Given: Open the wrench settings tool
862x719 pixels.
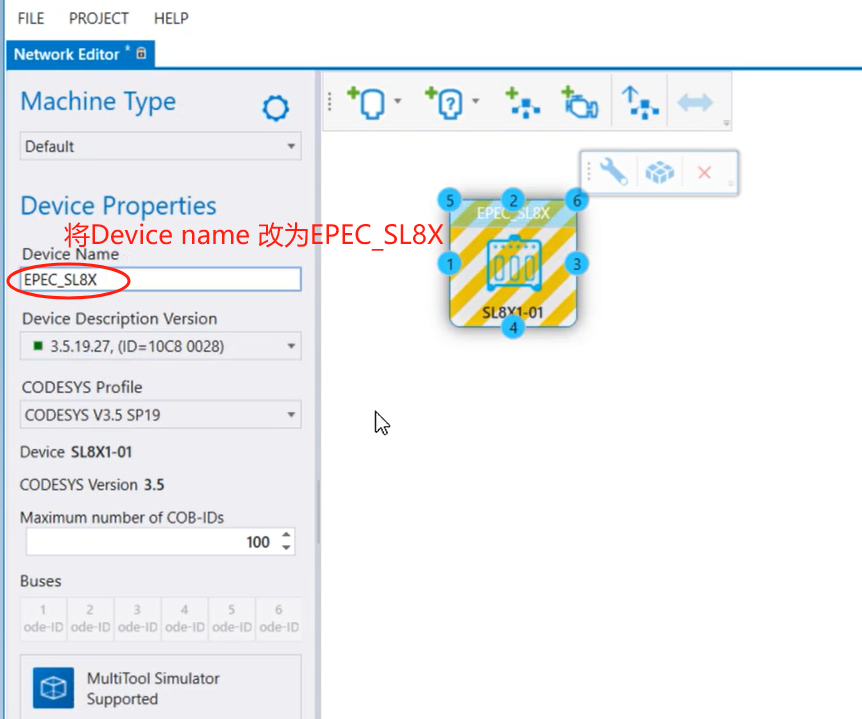Looking at the screenshot, I should click(613, 173).
